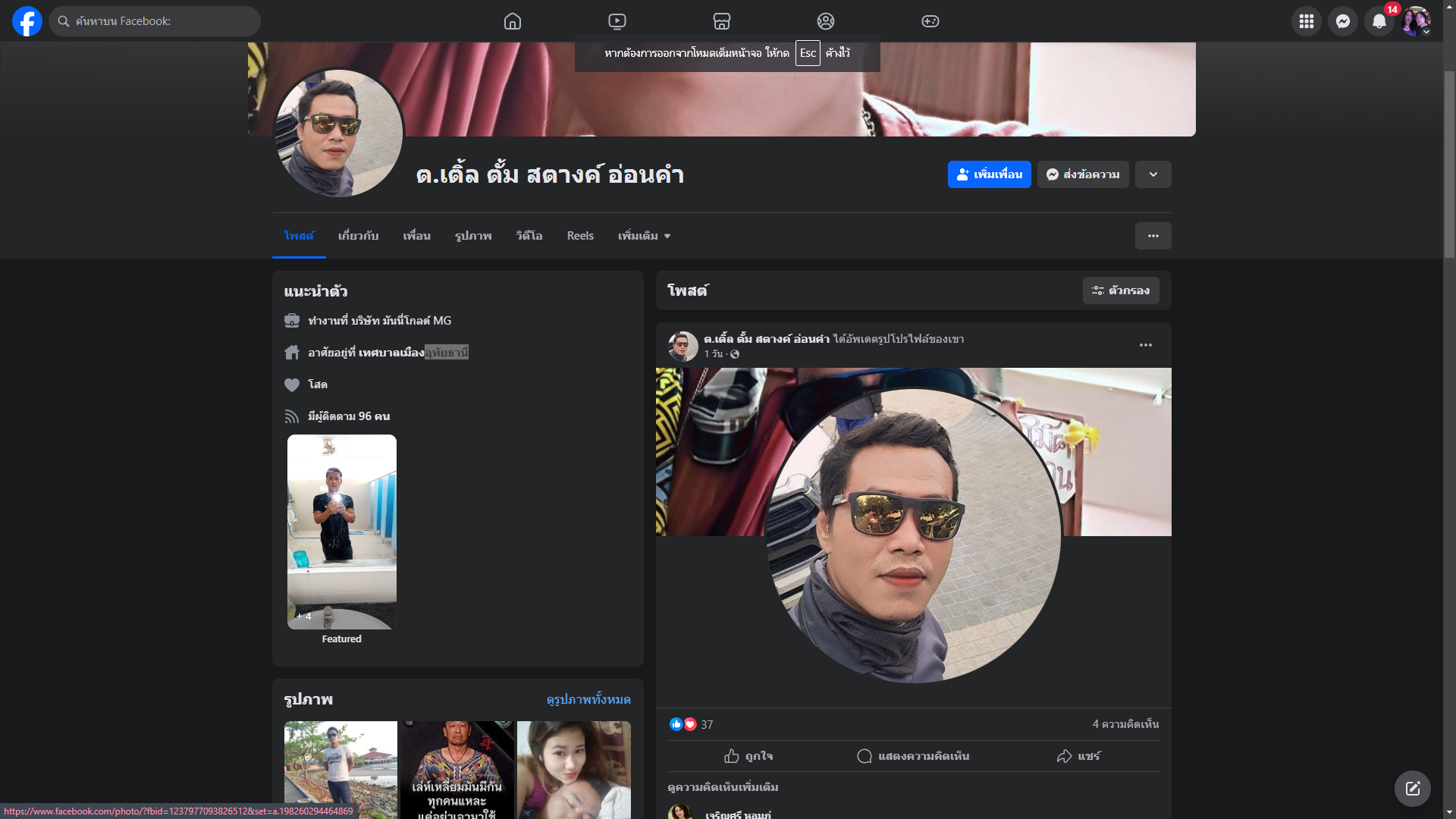Click the เพิ่มเพื่อน add friend button
Image resolution: width=1456 pixels, height=819 pixels.
click(989, 174)
